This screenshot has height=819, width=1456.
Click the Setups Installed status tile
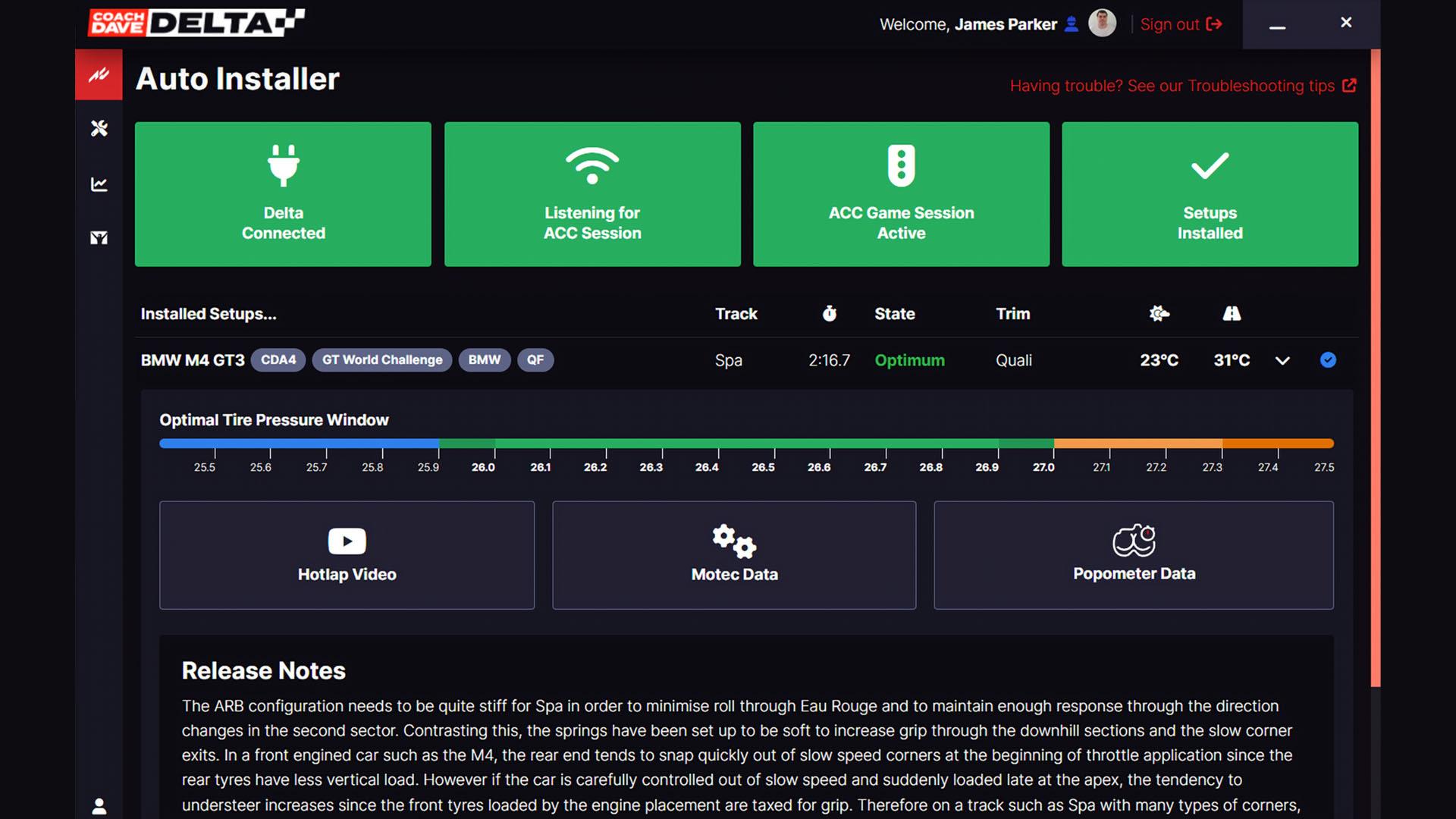[1210, 194]
